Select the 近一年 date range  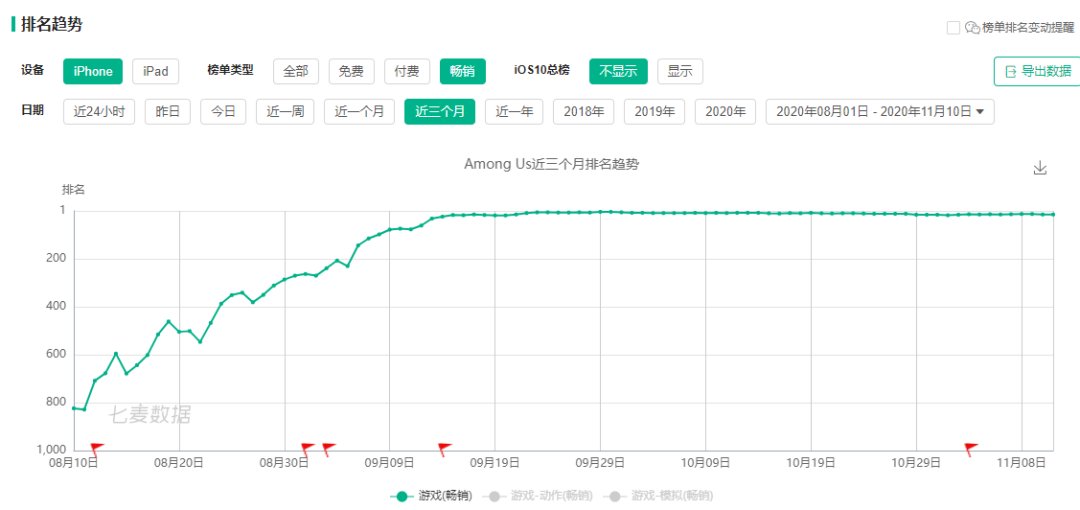[x=514, y=112]
